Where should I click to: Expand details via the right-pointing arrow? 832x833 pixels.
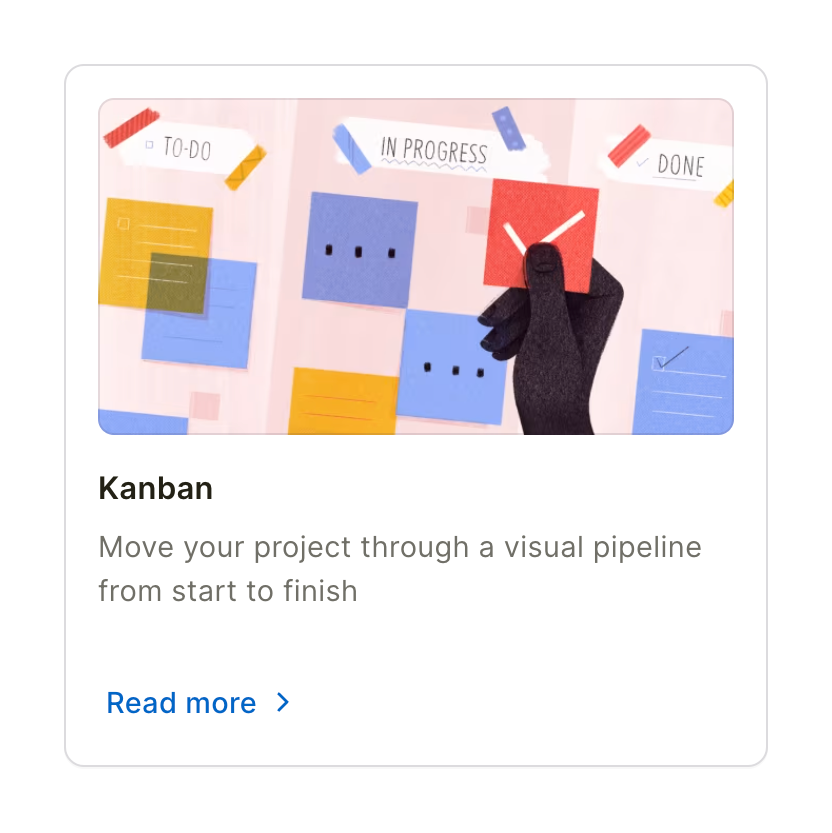click(x=282, y=703)
